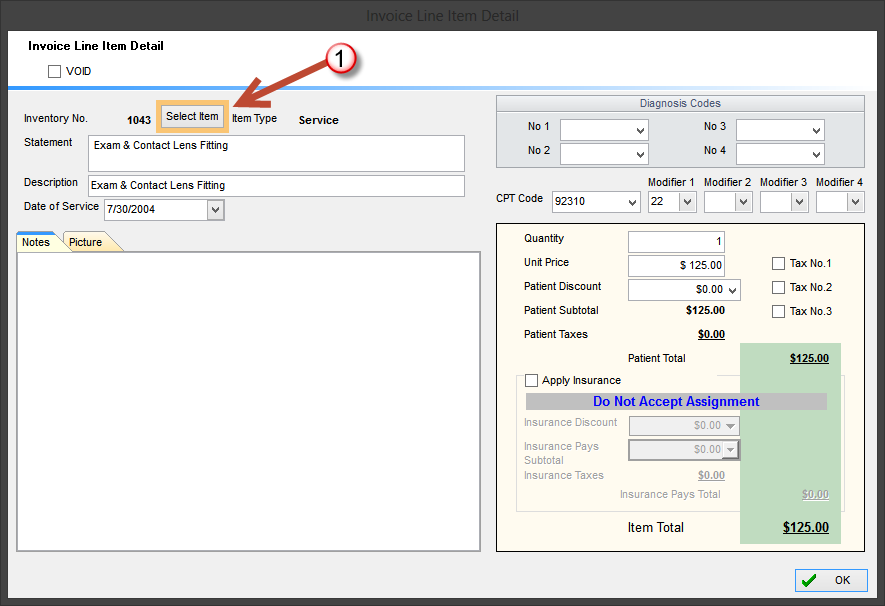Expand the Modifier 4 dropdown

coord(855,201)
